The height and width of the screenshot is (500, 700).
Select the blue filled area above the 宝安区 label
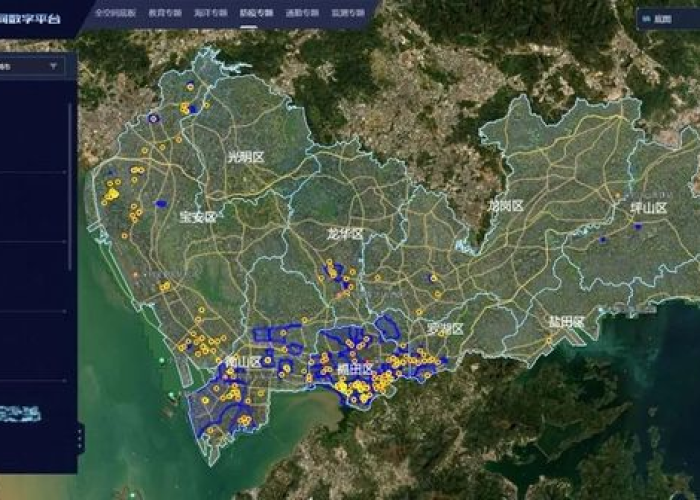point(161,204)
